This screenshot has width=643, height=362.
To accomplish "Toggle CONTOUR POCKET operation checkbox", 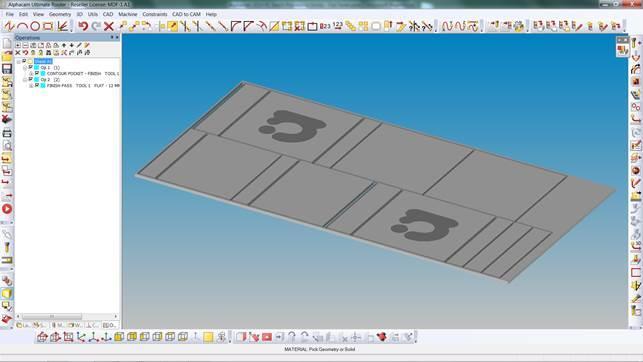I will (37, 73).
